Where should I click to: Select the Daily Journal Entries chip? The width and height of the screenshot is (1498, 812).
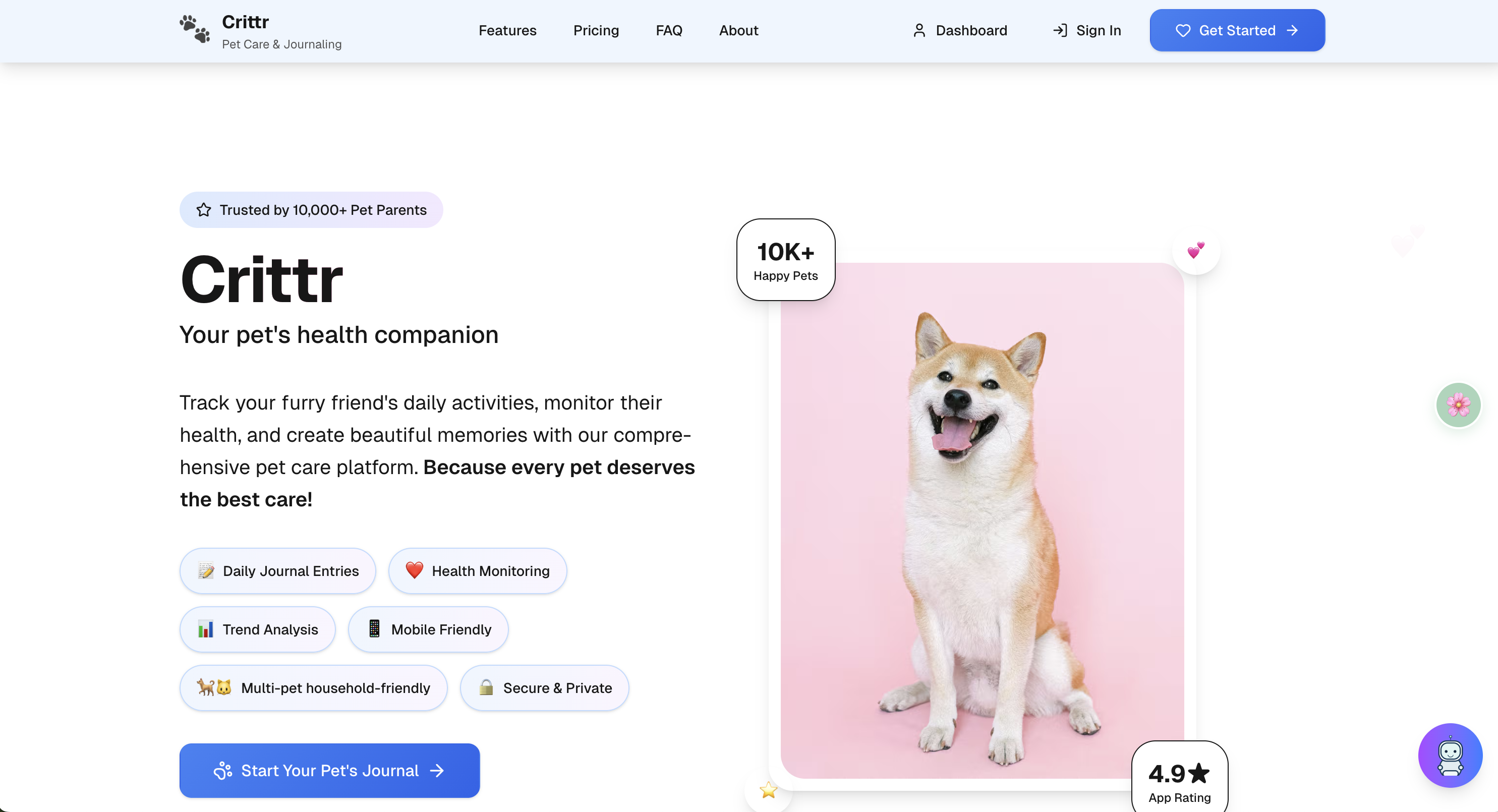[x=277, y=571]
